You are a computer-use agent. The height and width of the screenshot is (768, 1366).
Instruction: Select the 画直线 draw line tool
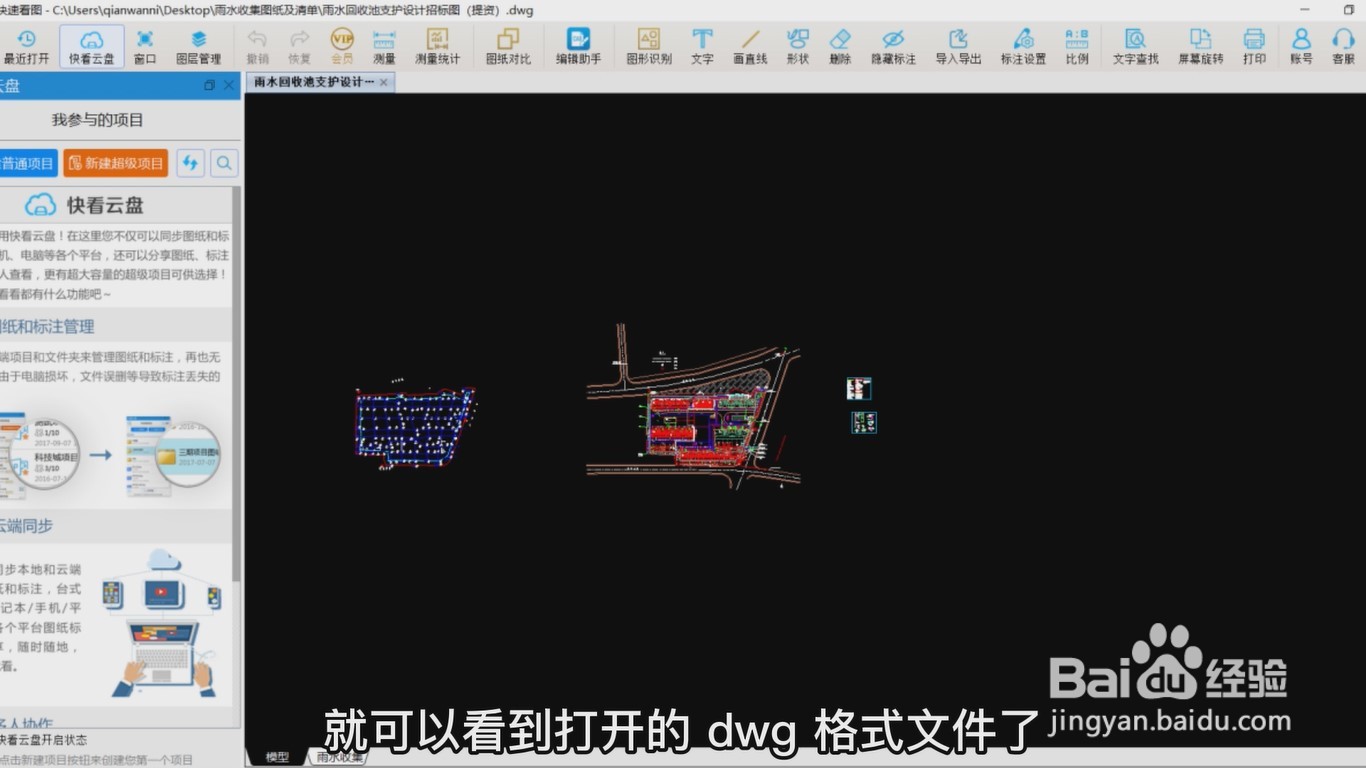click(x=750, y=46)
